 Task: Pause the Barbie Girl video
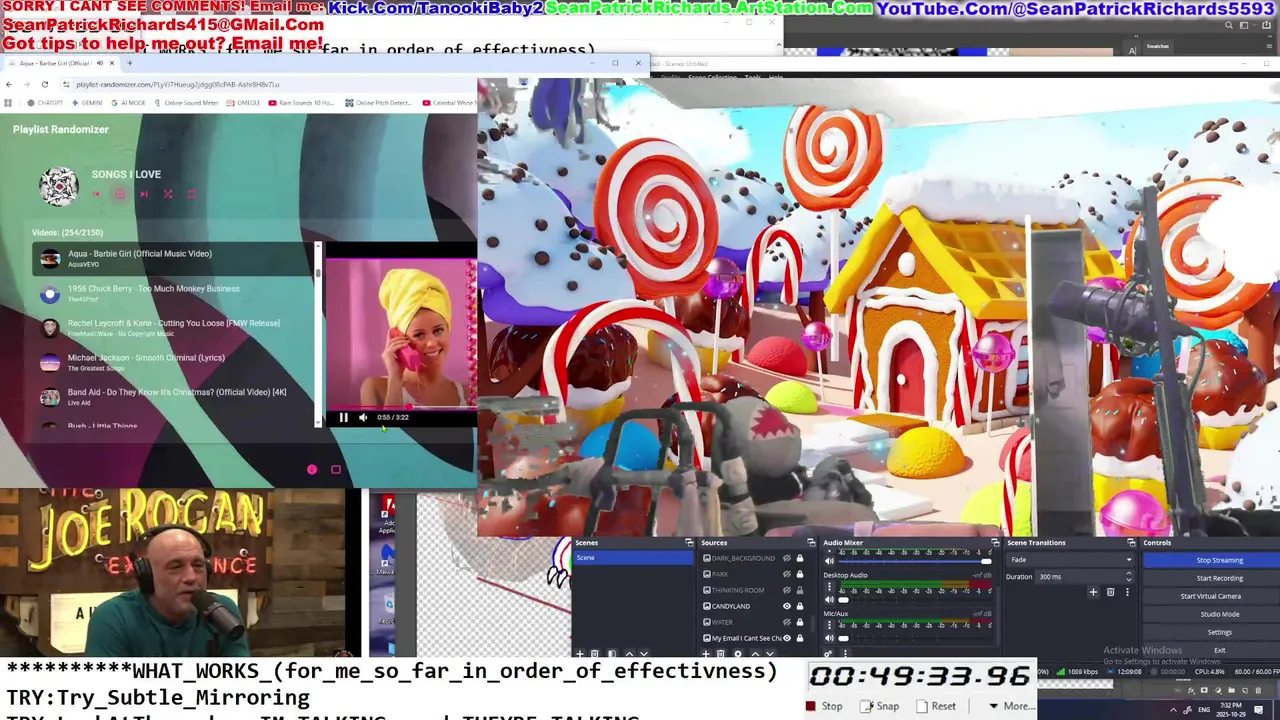(x=343, y=417)
